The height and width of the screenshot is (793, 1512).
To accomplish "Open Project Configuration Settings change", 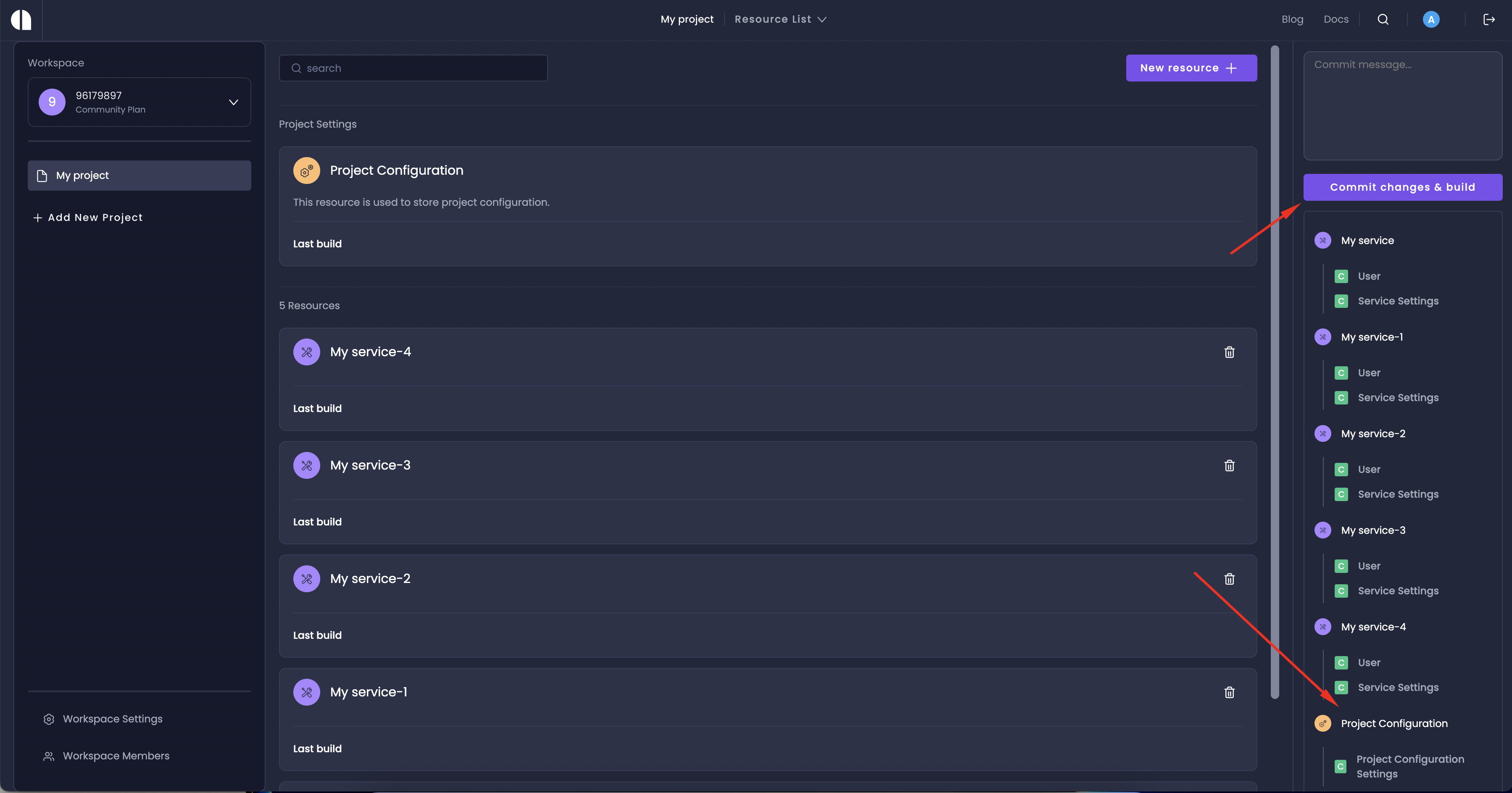I will (1410, 767).
